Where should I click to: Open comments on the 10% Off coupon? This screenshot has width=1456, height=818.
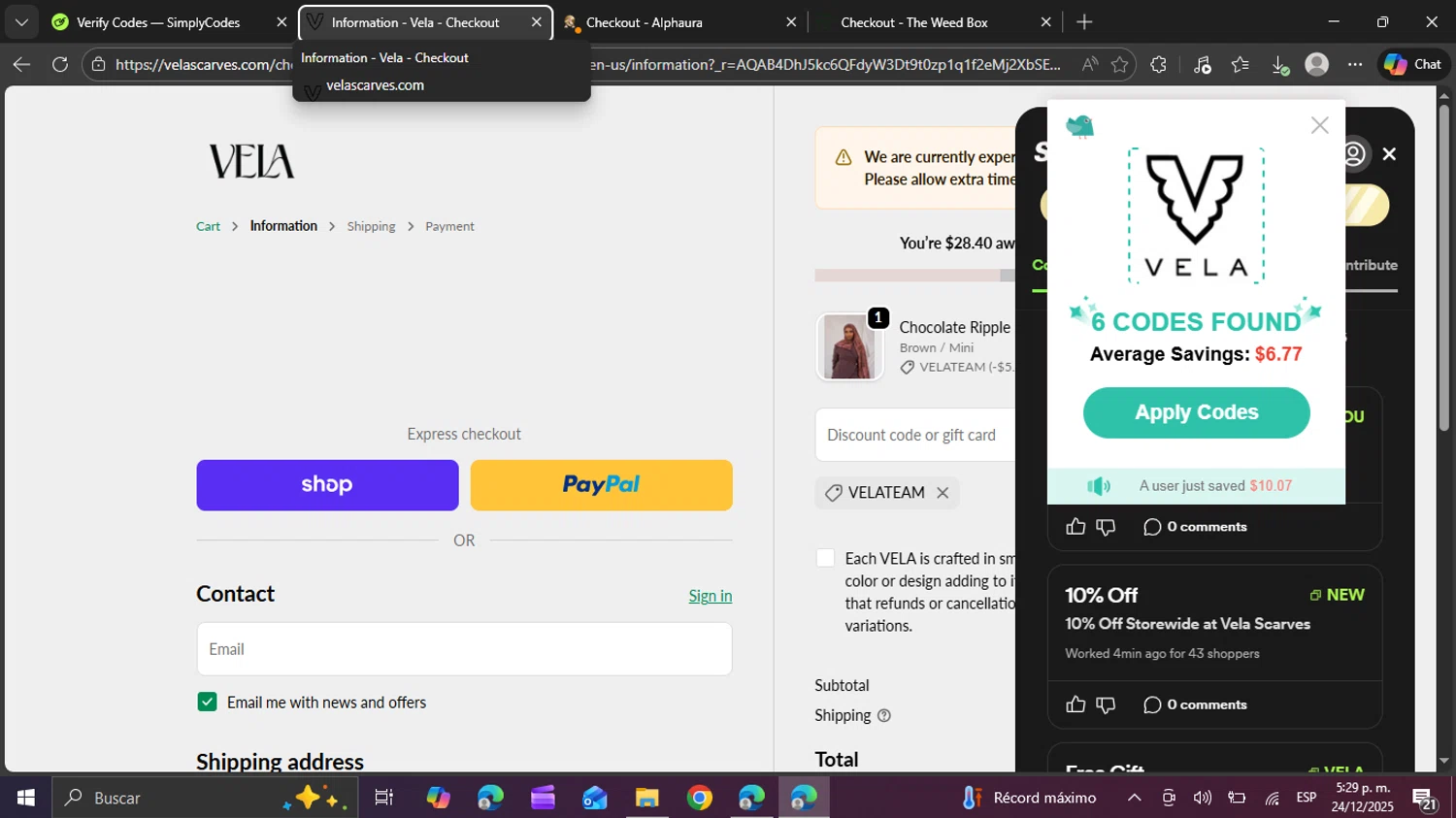pyautogui.click(x=1195, y=704)
